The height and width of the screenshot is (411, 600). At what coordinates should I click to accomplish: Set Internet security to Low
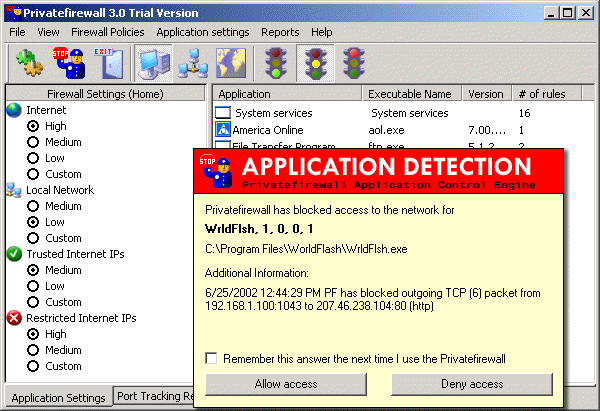[33, 158]
